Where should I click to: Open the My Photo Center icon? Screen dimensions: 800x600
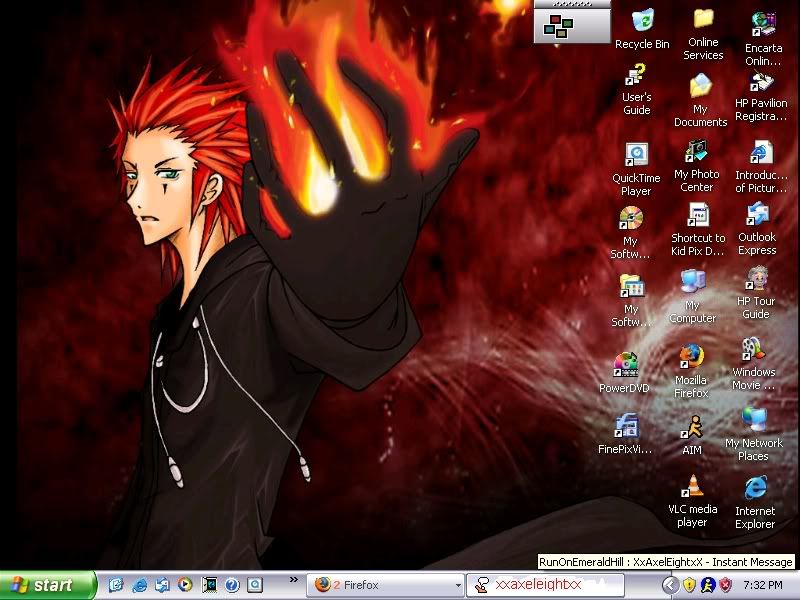696,166
